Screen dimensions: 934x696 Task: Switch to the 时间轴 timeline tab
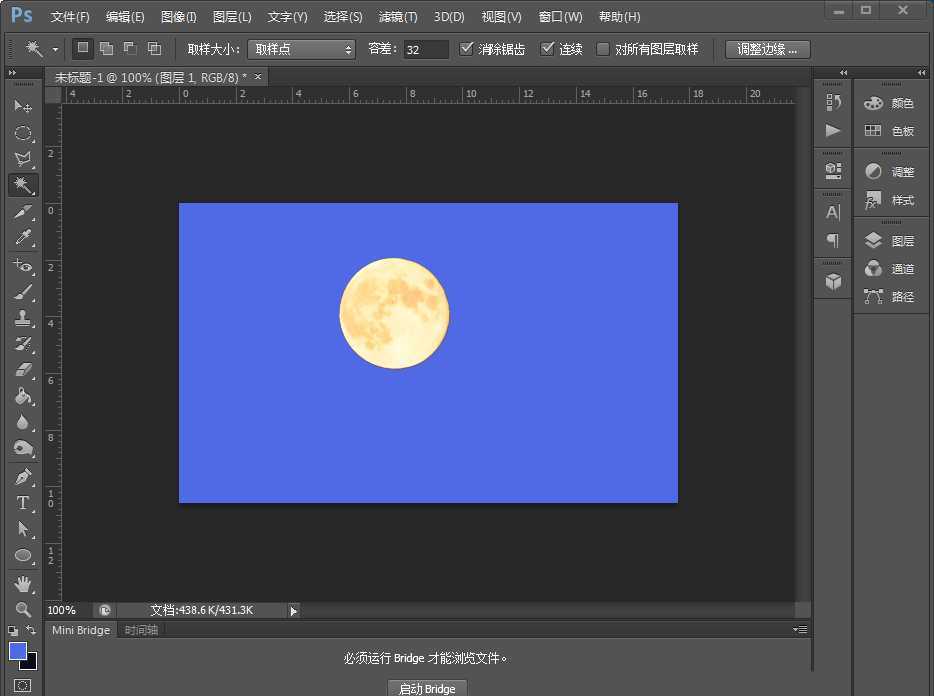pyautogui.click(x=141, y=630)
